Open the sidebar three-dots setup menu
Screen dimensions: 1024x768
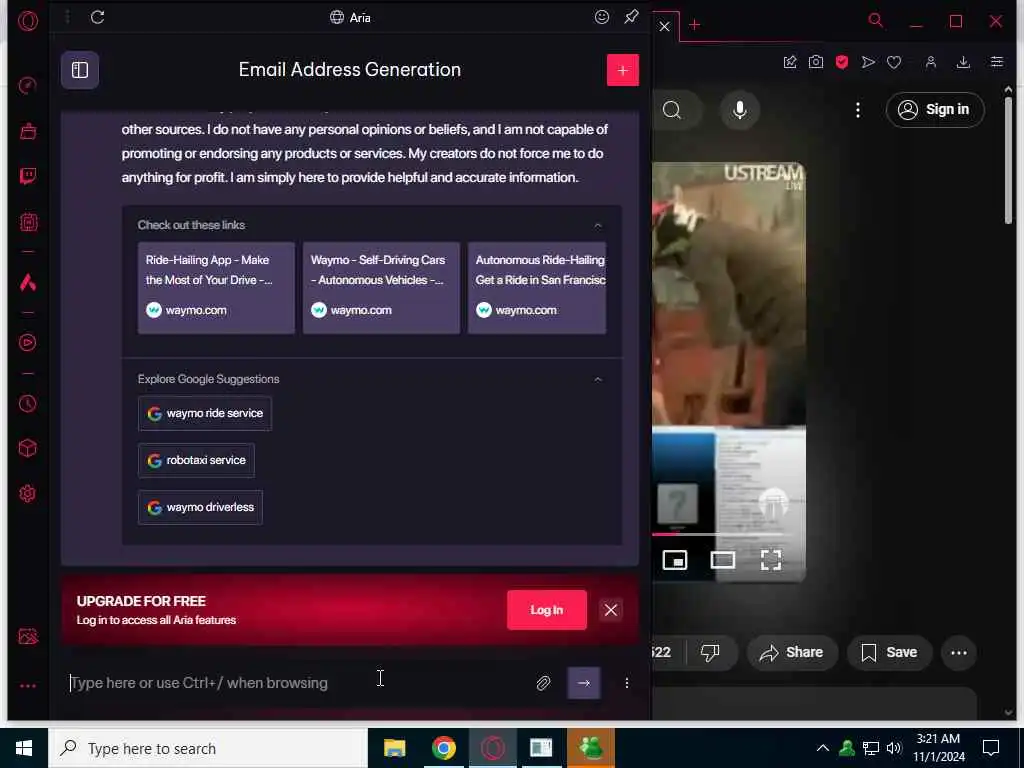point(28,686)
